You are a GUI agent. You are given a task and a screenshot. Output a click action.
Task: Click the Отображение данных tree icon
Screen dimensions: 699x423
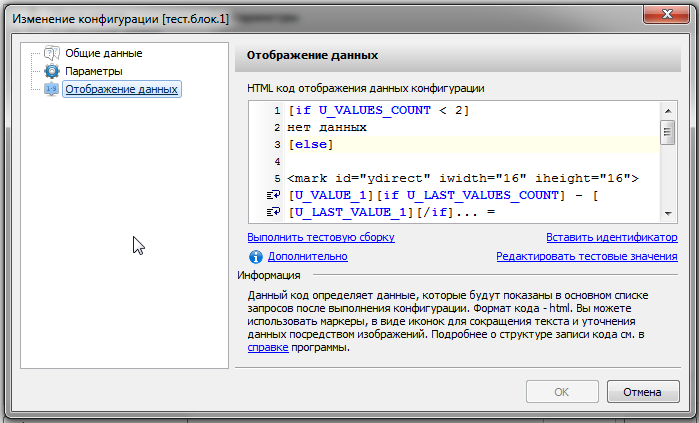coord(52,90)
